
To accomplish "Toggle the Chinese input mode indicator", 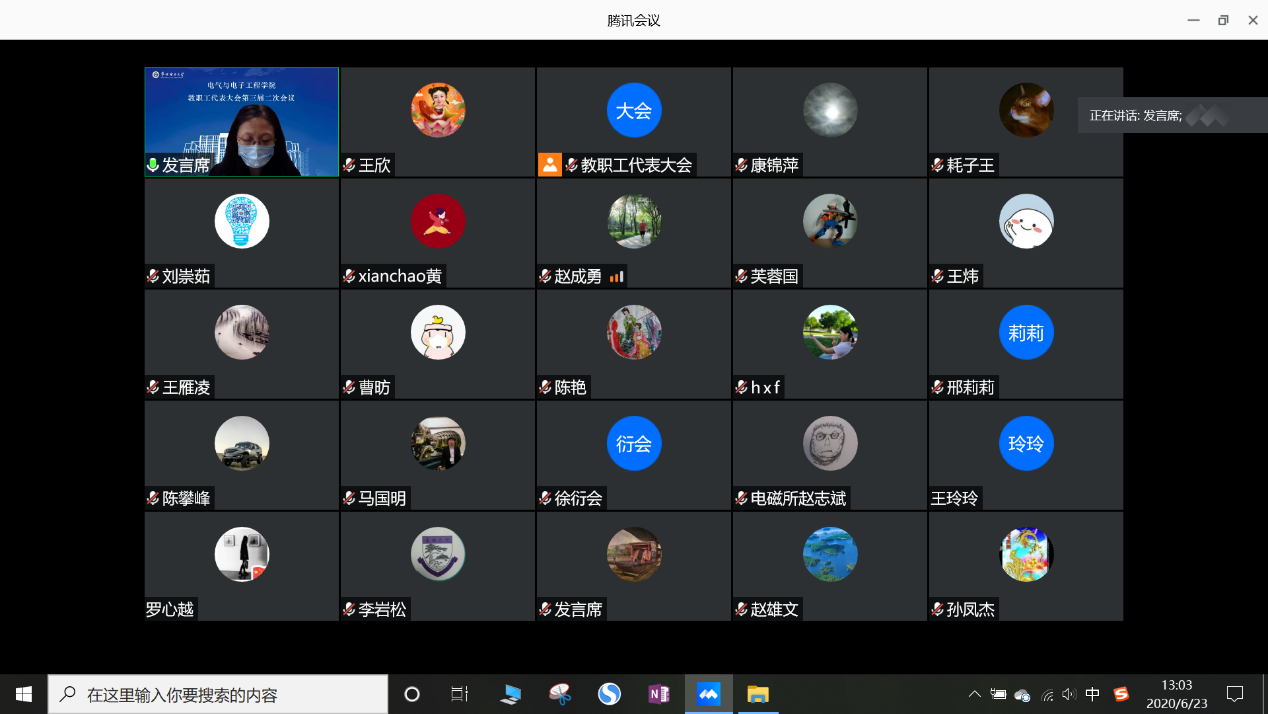I will click(1093, 694).
